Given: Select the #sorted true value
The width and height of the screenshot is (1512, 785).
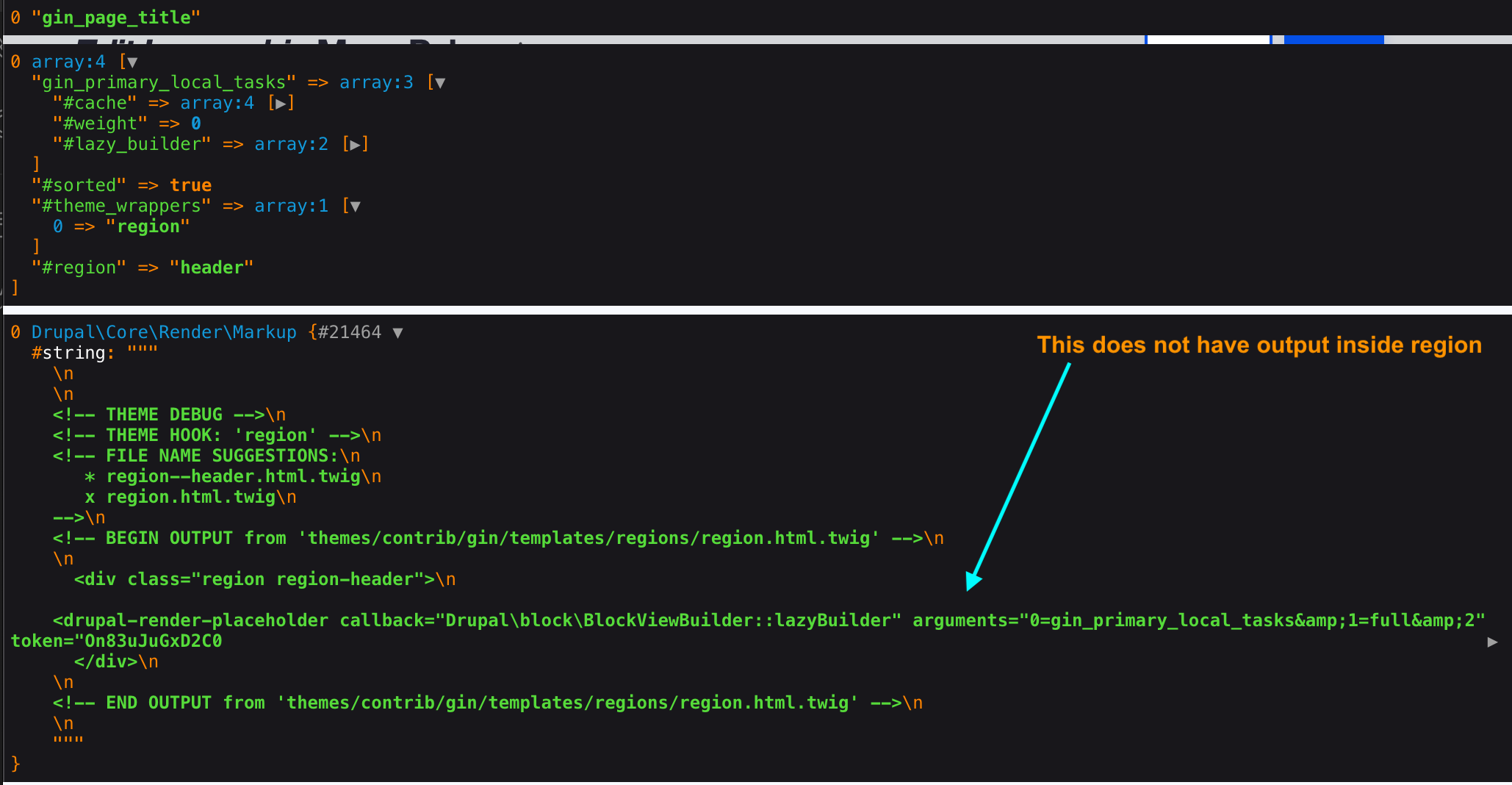Looking at the screenshot, I should click(190, 184).
